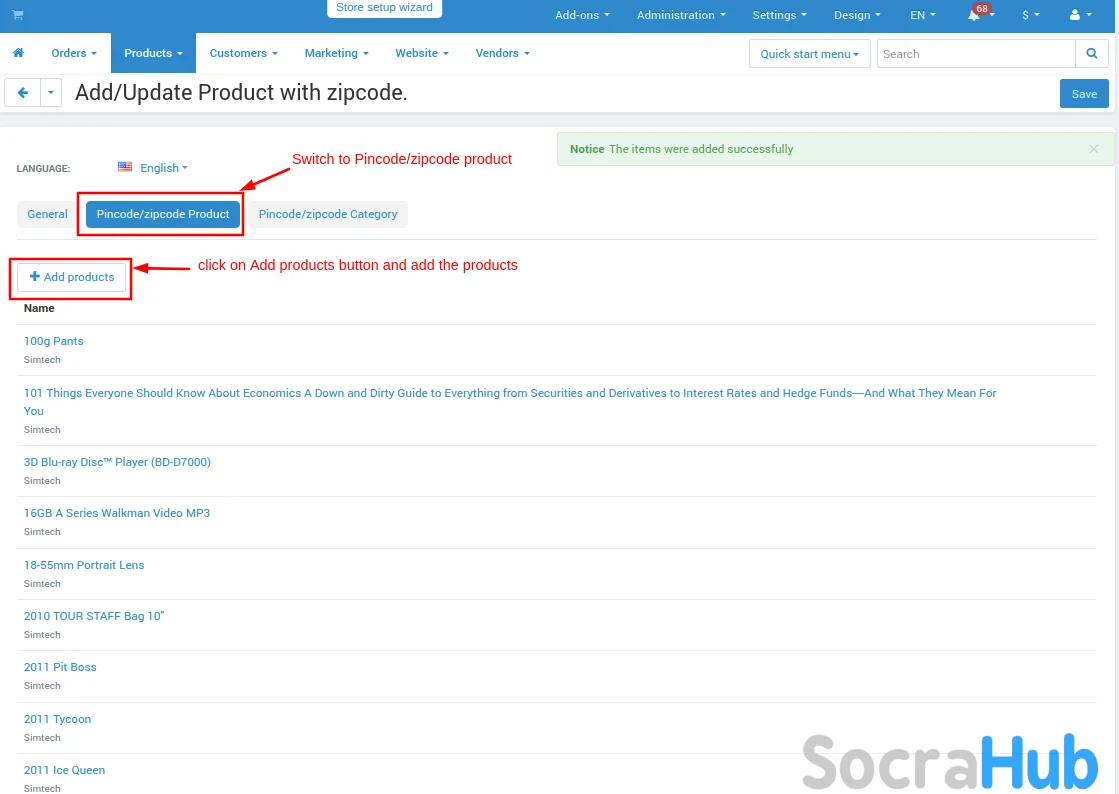Open the $ currency dropdown

click(x=1031, y=15)
